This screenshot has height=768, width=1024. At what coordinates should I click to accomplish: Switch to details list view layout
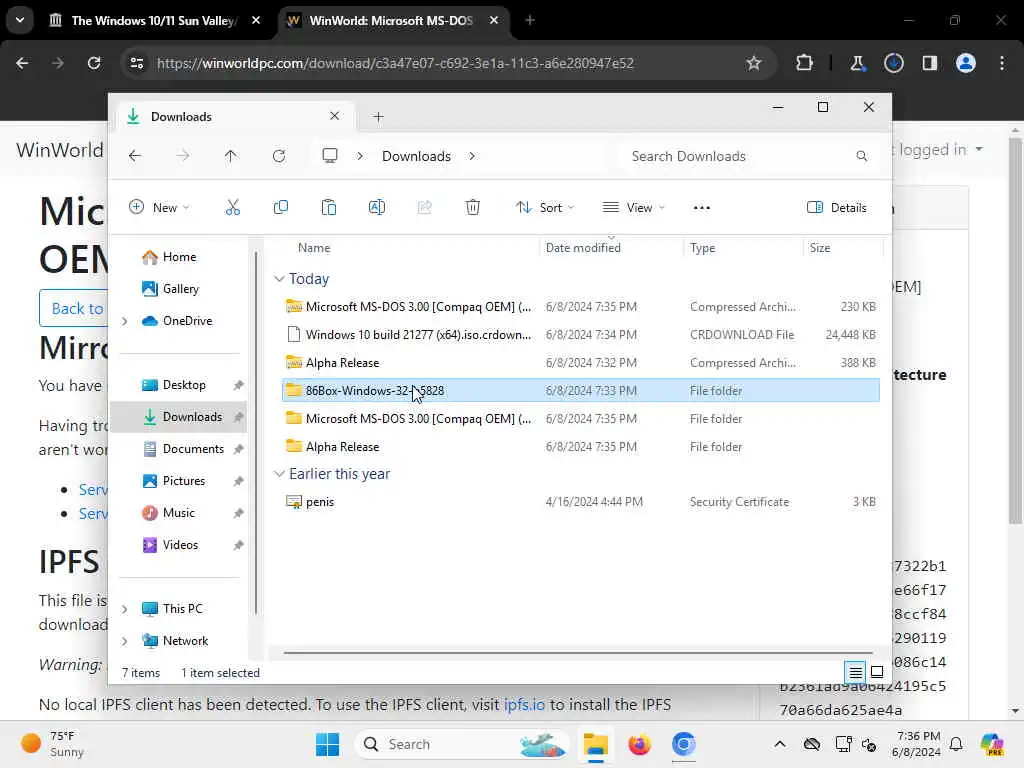pyautogui.click(x=855, y=671)
